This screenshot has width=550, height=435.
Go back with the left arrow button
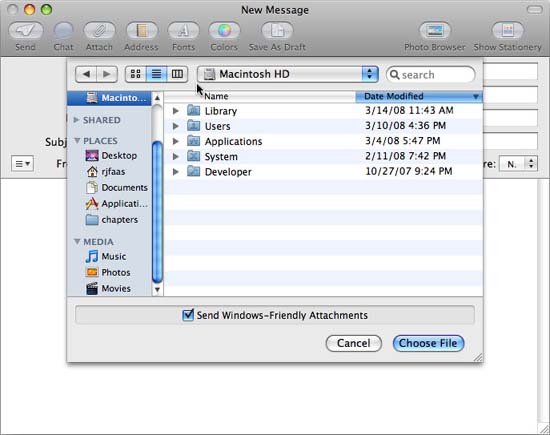click(86, 74)
